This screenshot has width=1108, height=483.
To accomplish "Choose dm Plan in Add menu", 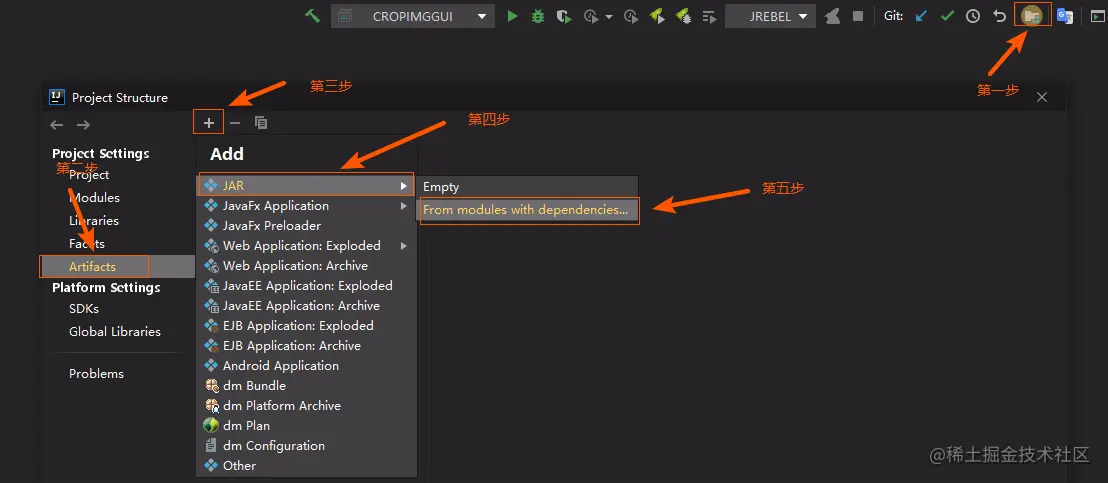I will pos(306,426).
